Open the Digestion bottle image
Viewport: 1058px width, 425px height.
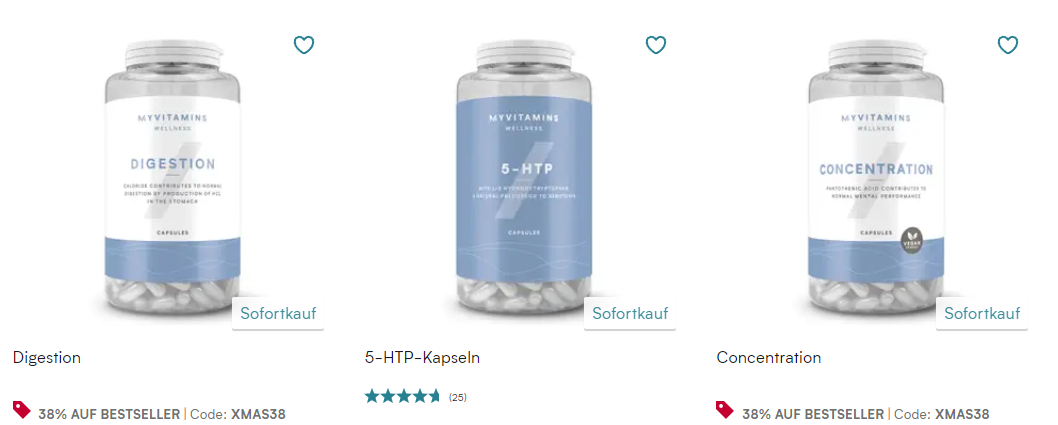pos(173,177)
